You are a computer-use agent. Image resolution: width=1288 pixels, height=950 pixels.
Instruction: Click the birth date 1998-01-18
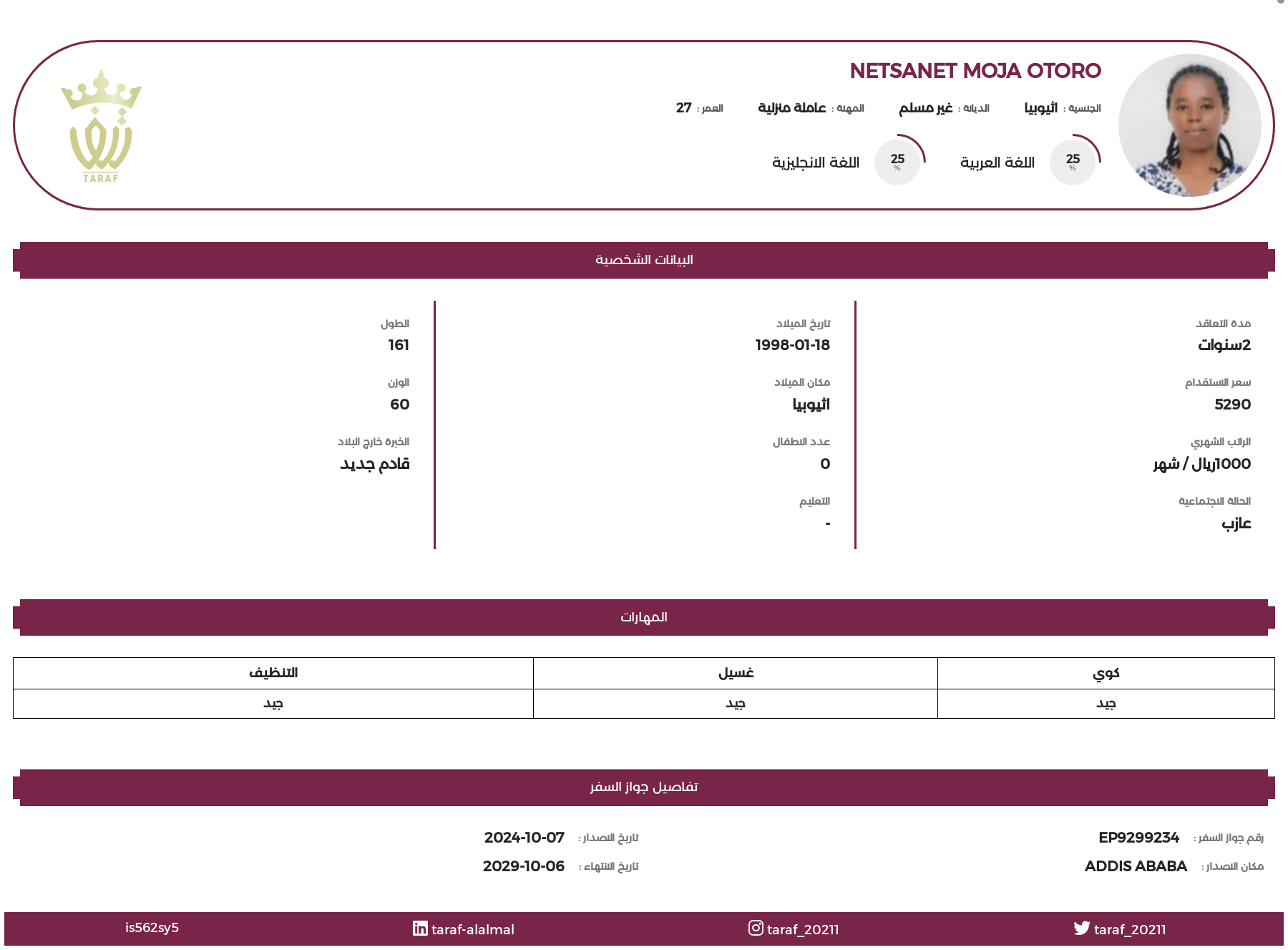coord(793,345)
